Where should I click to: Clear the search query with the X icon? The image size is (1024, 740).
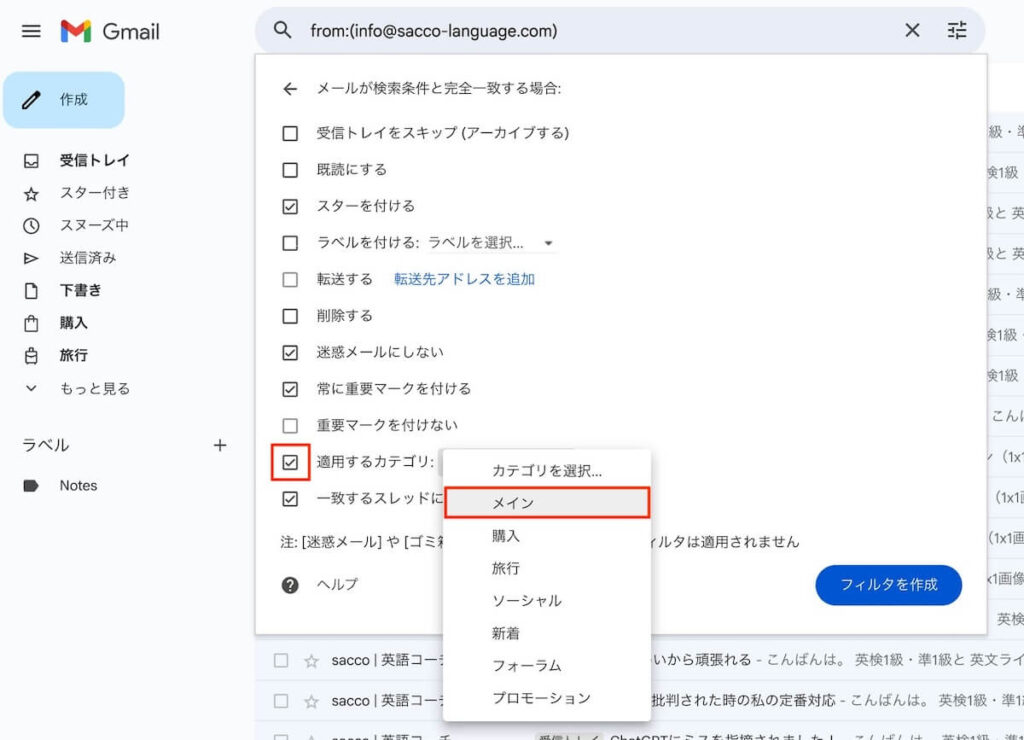click(x=911, y=31)
